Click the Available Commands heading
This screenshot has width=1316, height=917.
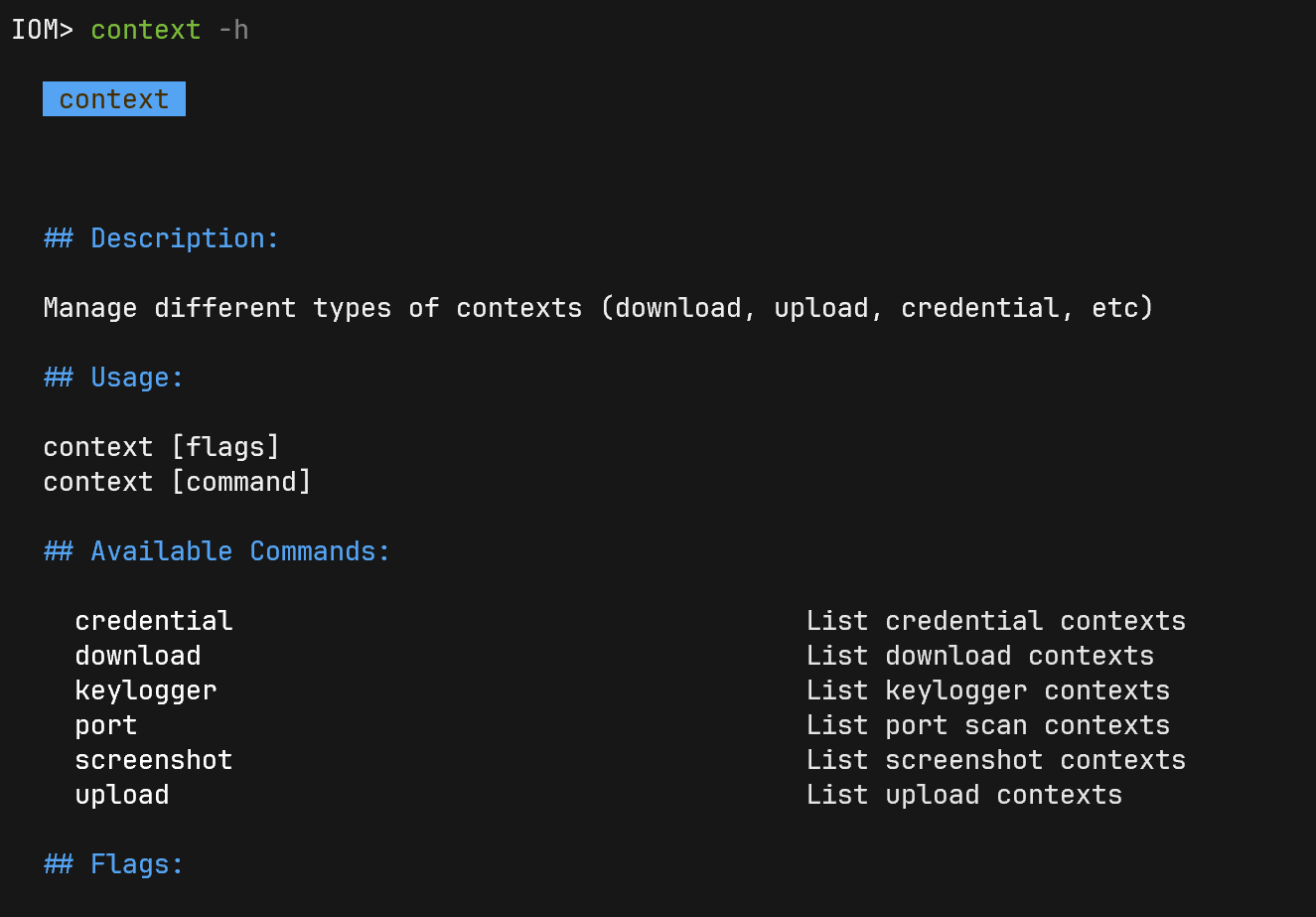coord(218,551)
